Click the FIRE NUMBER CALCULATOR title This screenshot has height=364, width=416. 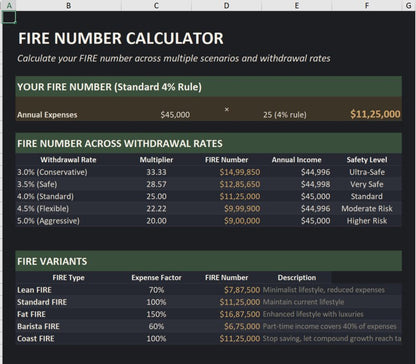(121, 38)
